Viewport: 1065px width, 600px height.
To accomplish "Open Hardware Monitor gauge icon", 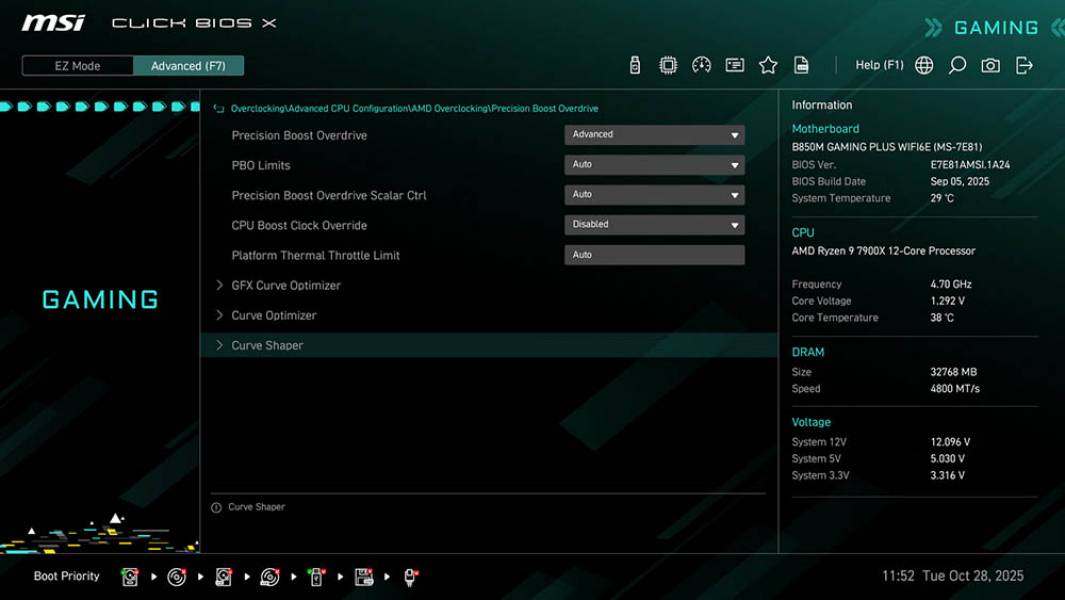I will click(702, 64).
